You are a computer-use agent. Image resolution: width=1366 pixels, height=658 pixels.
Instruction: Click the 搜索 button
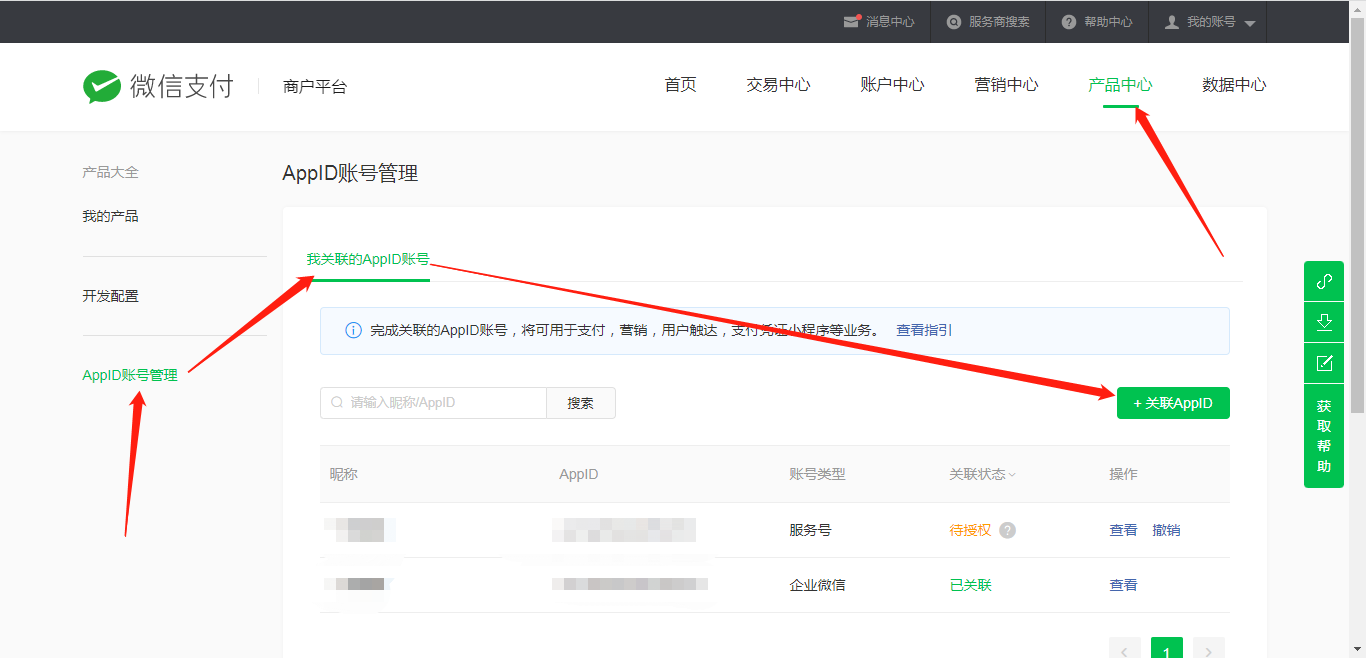[x=581, y=403]
